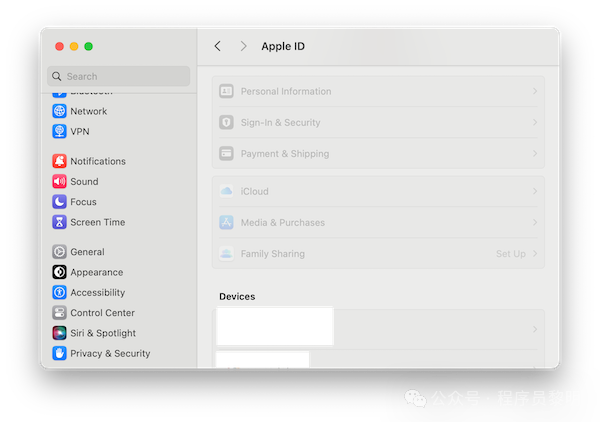Open Privacy & Security hand icon
600x422 pixels.
[x=59, y=353]
